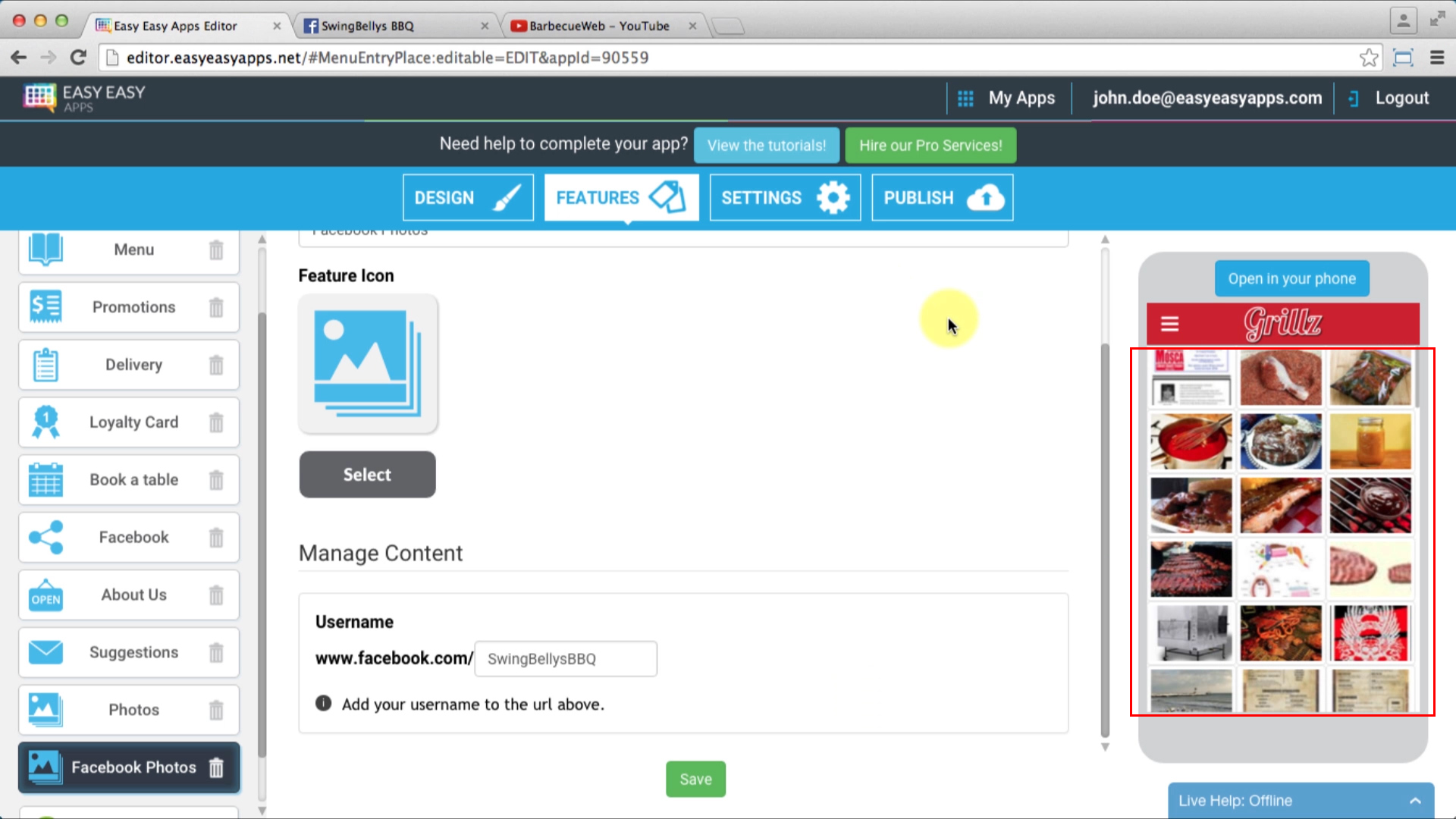Click View the tutorials! button

pos(766,146)
